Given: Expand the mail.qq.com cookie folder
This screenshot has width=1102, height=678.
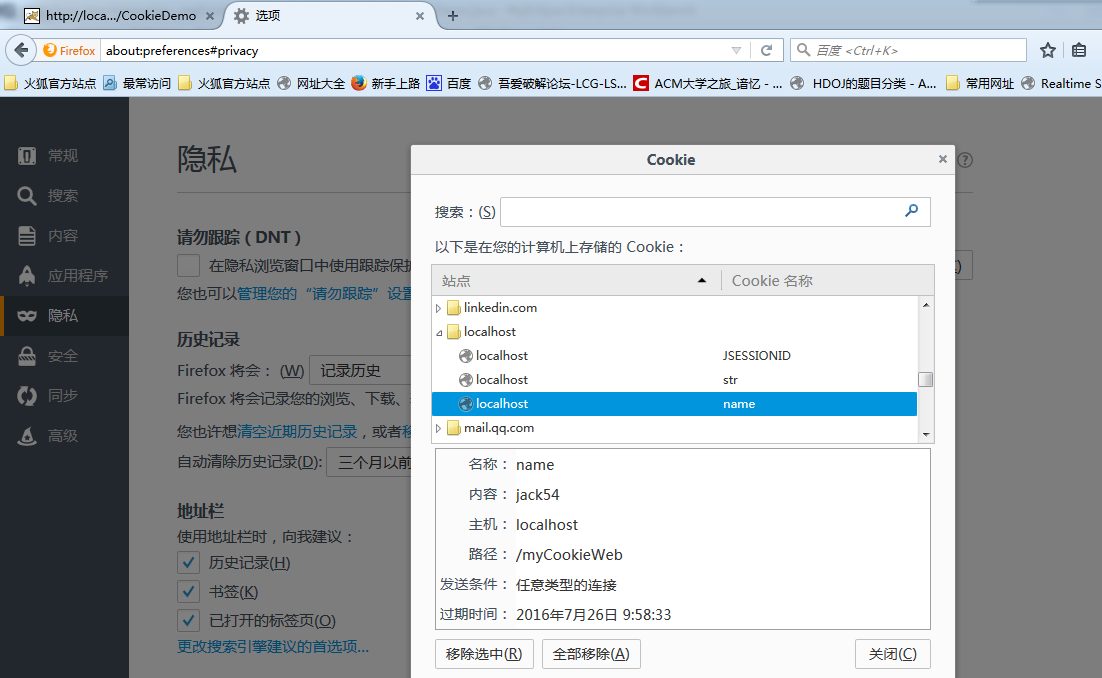Looking at the screenshot, I should (439, 428).
